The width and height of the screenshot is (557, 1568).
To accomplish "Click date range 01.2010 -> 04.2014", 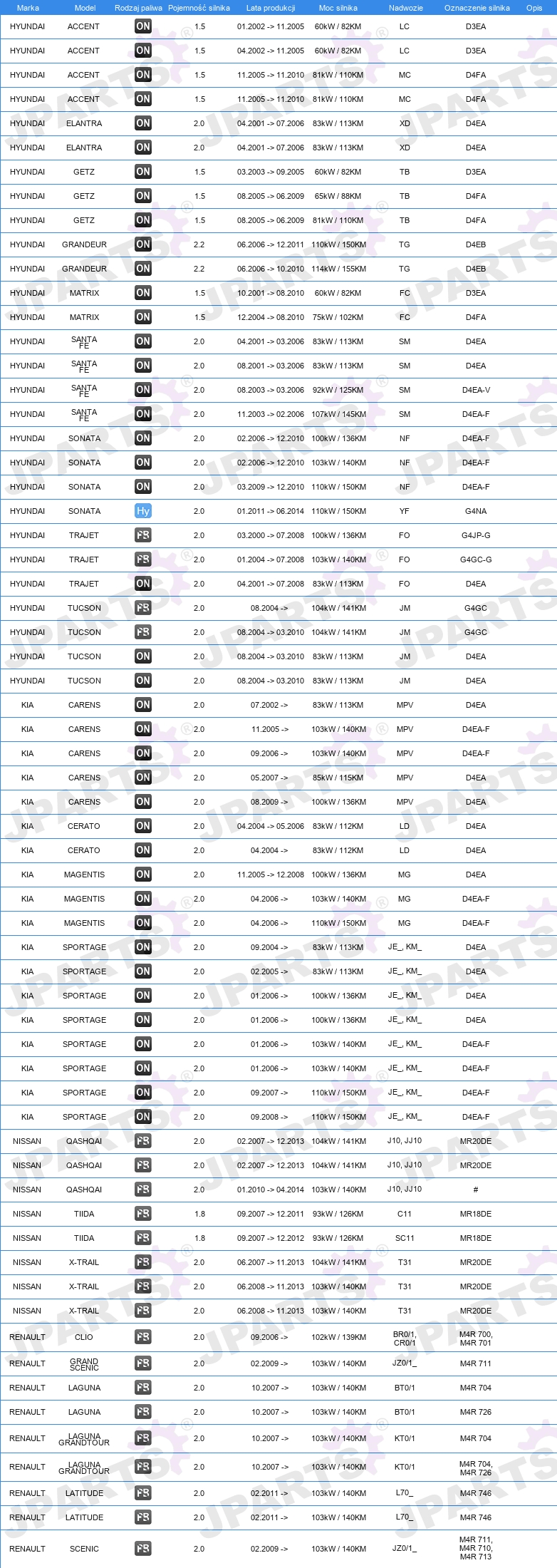I will tap(271, 1190).
